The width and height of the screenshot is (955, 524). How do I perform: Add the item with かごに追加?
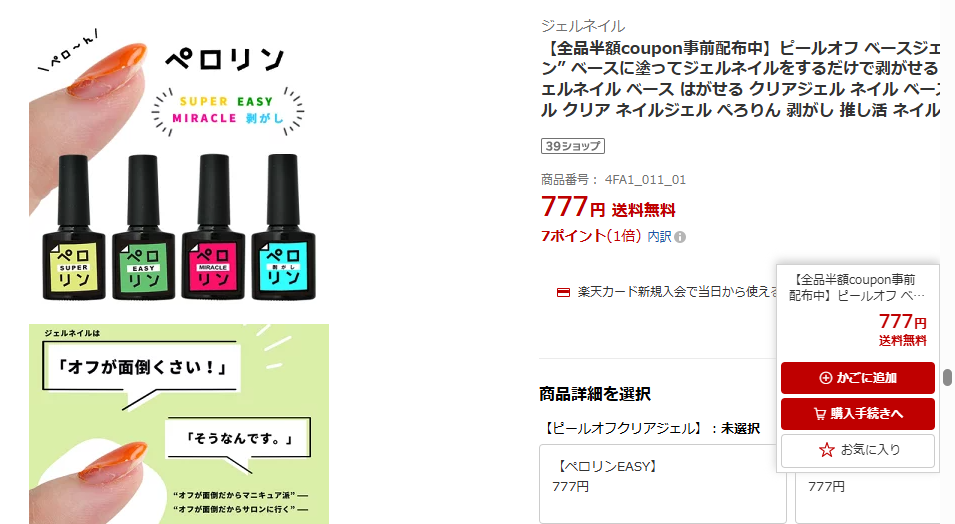pyautogui.click(x=858, y=378)
